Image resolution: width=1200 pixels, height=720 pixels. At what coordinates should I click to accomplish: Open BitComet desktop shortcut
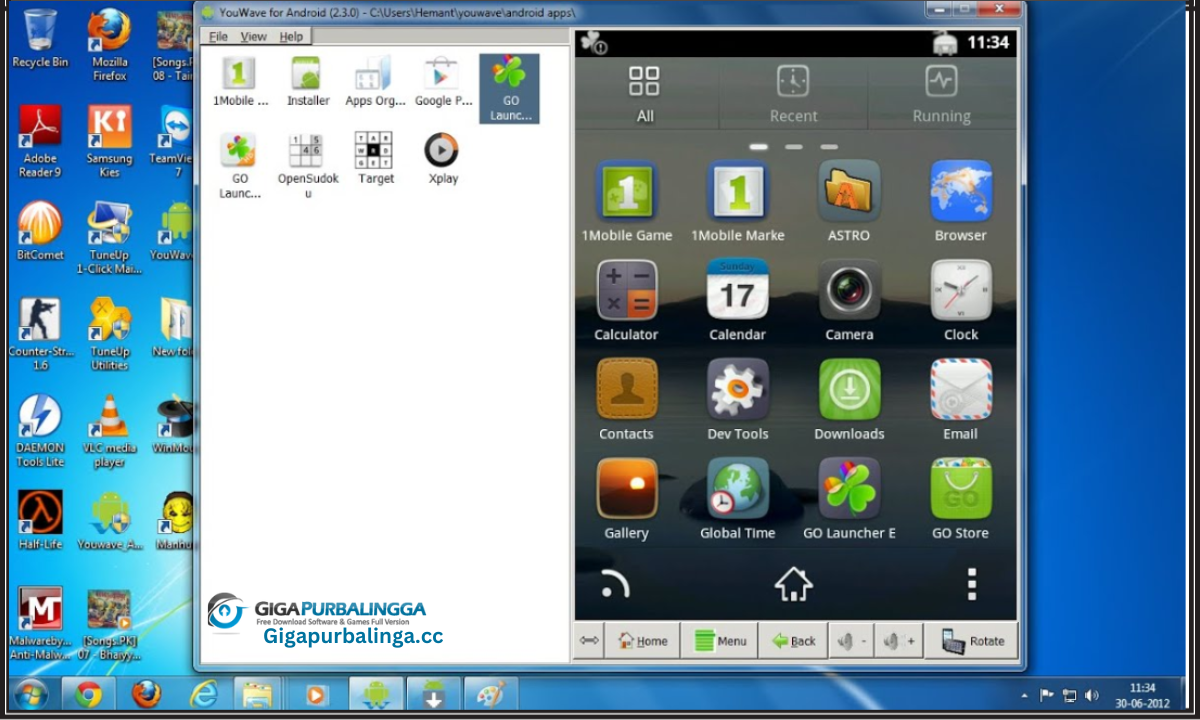click(40, 232)
